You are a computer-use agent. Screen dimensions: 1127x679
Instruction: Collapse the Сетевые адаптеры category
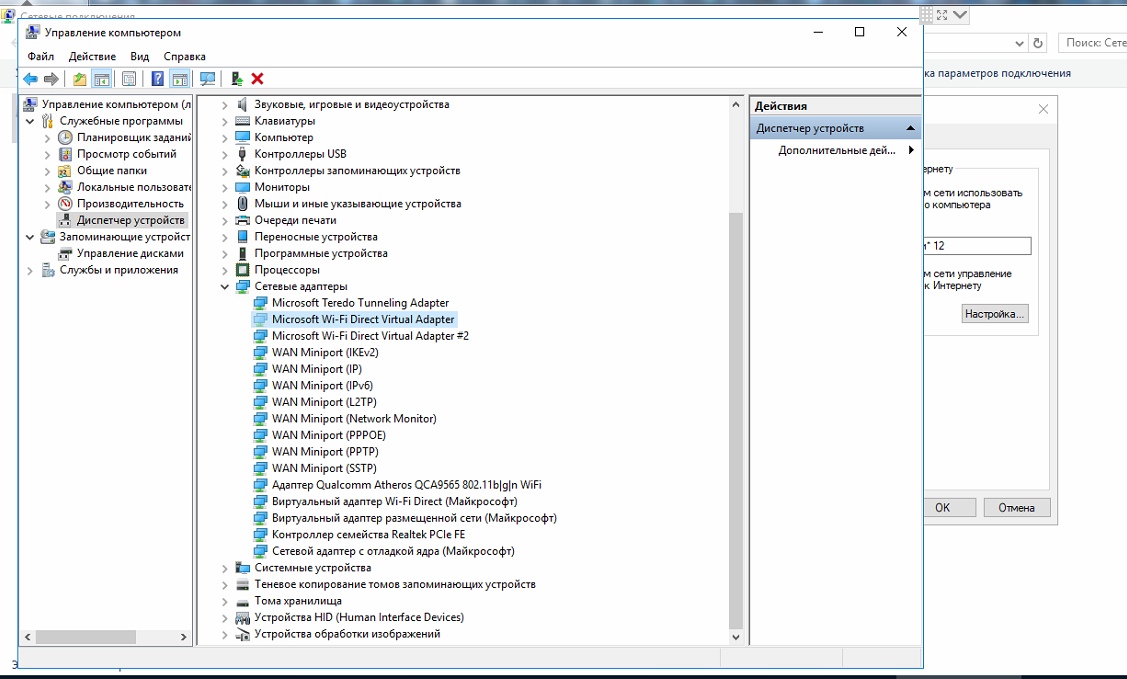(225, 287)
